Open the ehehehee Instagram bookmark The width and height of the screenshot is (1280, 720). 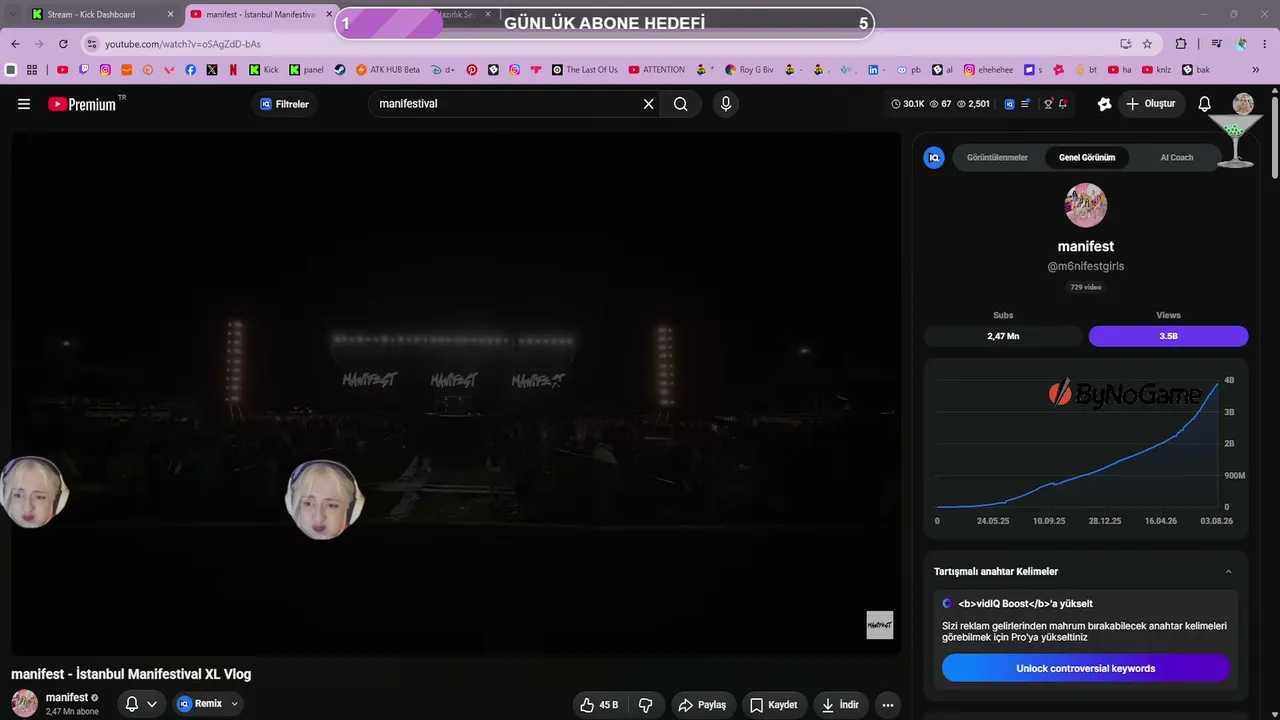(988, 70)
